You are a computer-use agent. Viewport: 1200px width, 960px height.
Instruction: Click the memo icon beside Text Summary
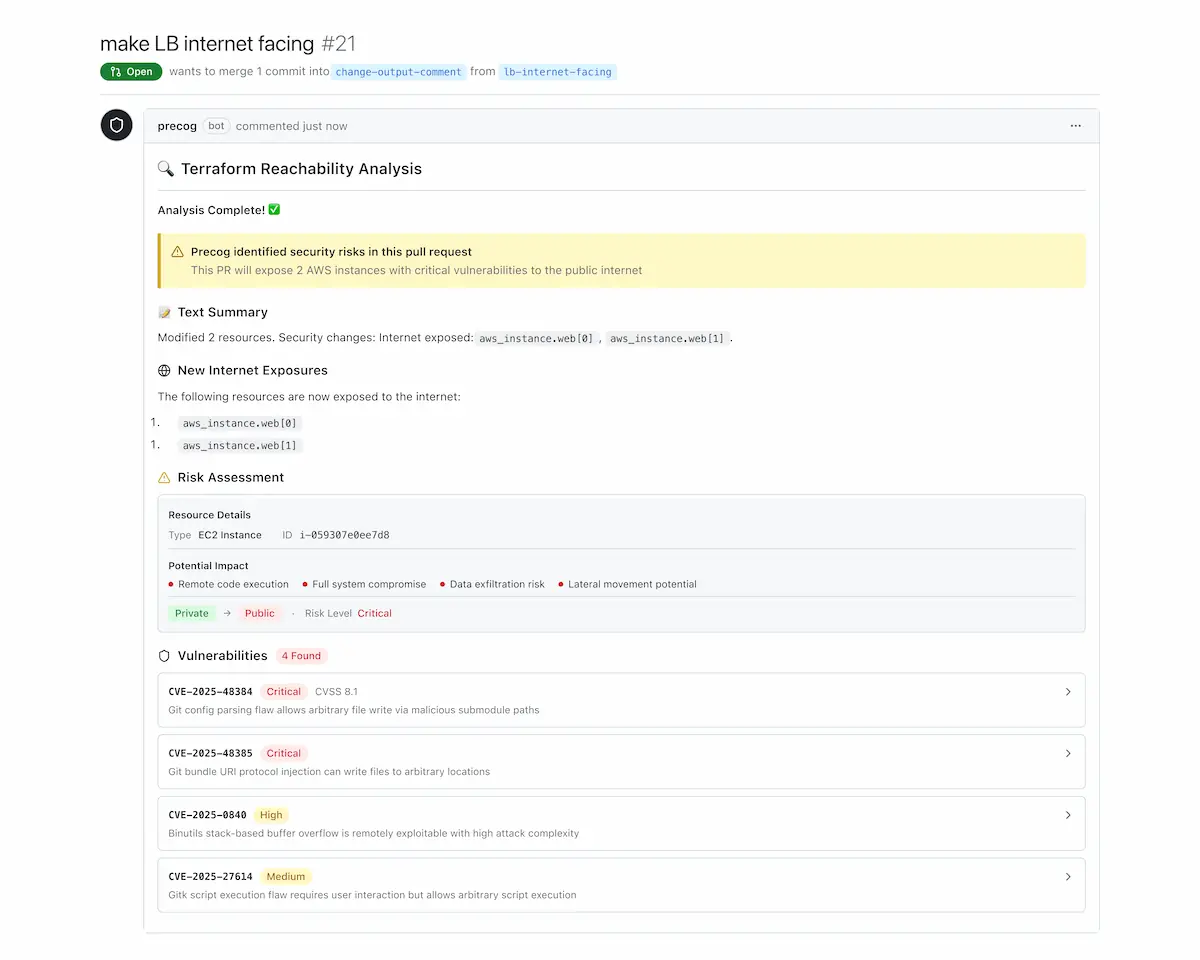(x=163, y=312)
